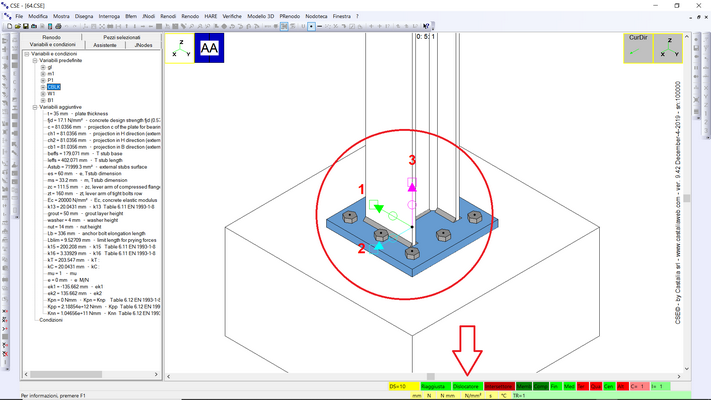The width and height of the screenshot is (711, 400).
Task: Expand the W1 variable node
Action: tap(43, 94)
